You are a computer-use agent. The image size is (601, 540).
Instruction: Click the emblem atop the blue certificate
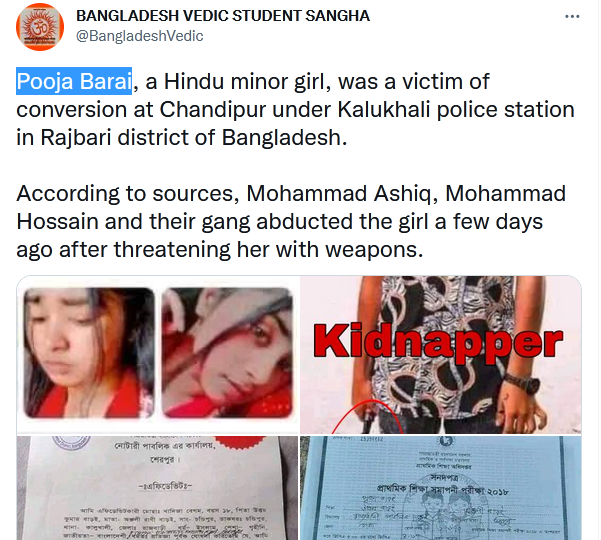click(445, 441)
